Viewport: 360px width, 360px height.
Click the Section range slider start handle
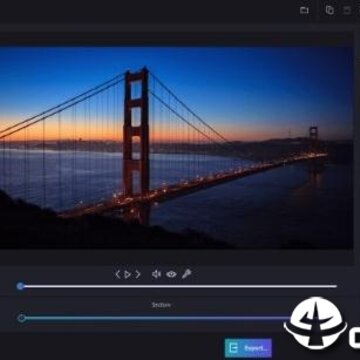tap(22, 318)
